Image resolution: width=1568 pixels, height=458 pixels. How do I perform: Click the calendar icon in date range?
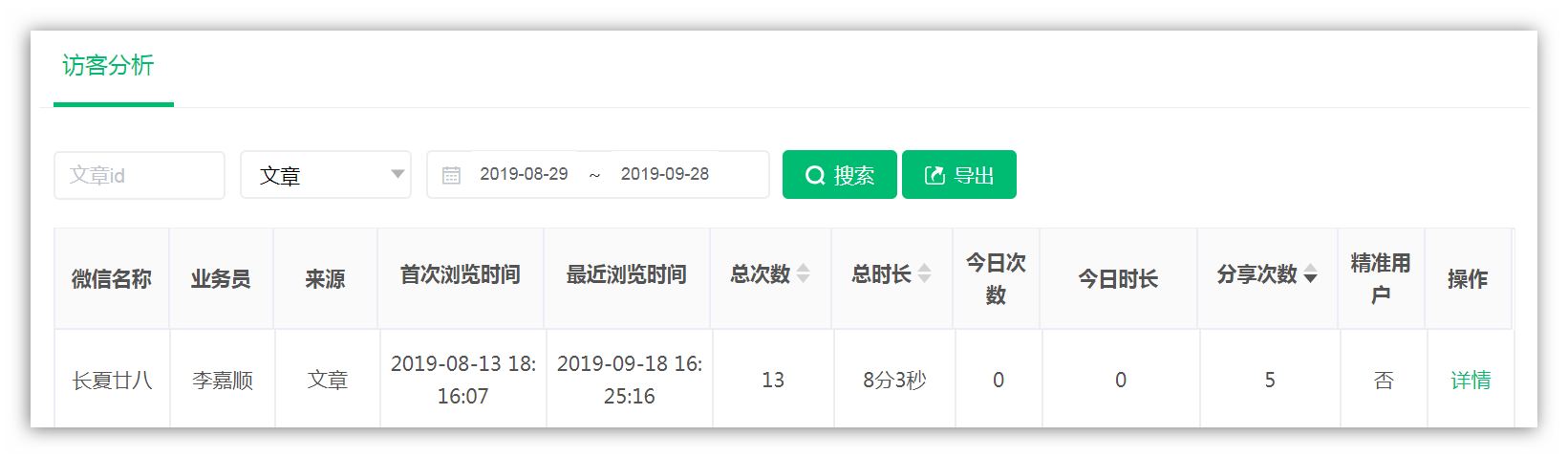[451, 175]
